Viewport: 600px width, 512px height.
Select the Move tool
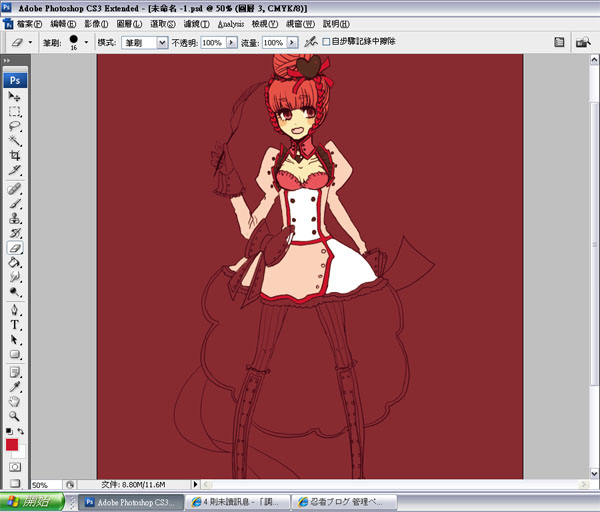click(15, 96)
